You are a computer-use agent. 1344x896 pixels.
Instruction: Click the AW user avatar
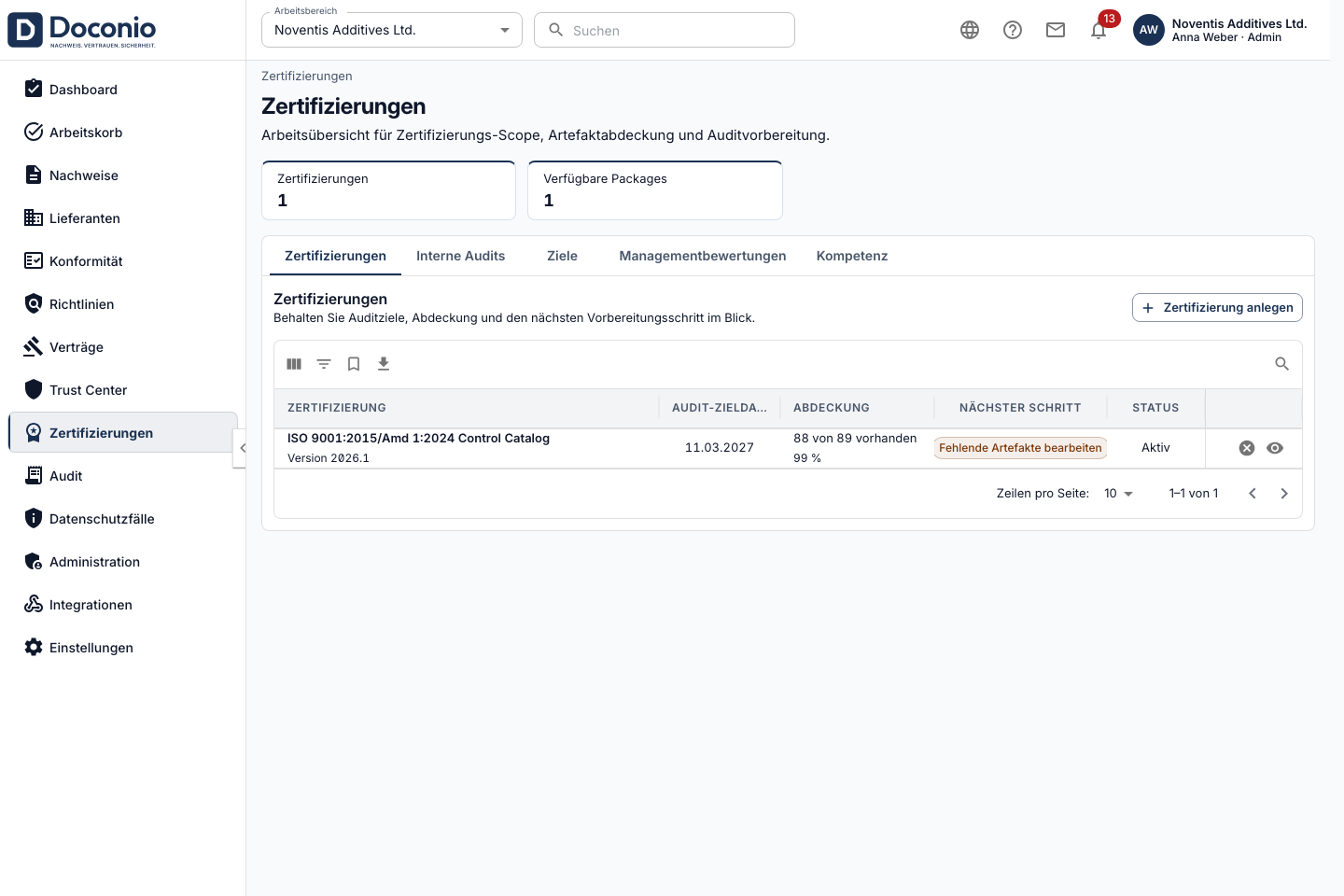point(1149,30)
